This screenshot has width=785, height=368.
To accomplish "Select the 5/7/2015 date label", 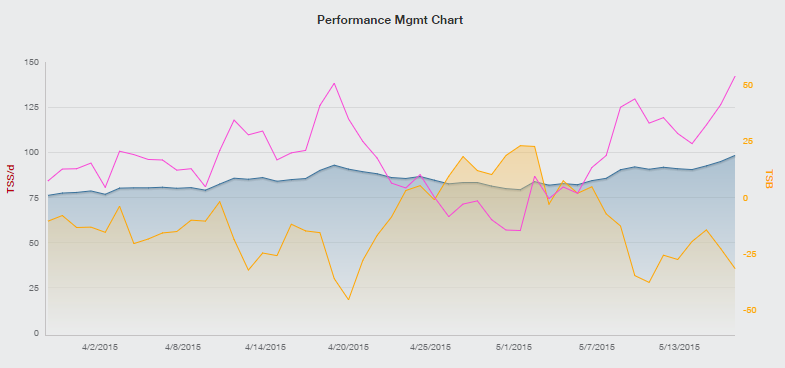I will pyautogui.click(x=596, y=347).
